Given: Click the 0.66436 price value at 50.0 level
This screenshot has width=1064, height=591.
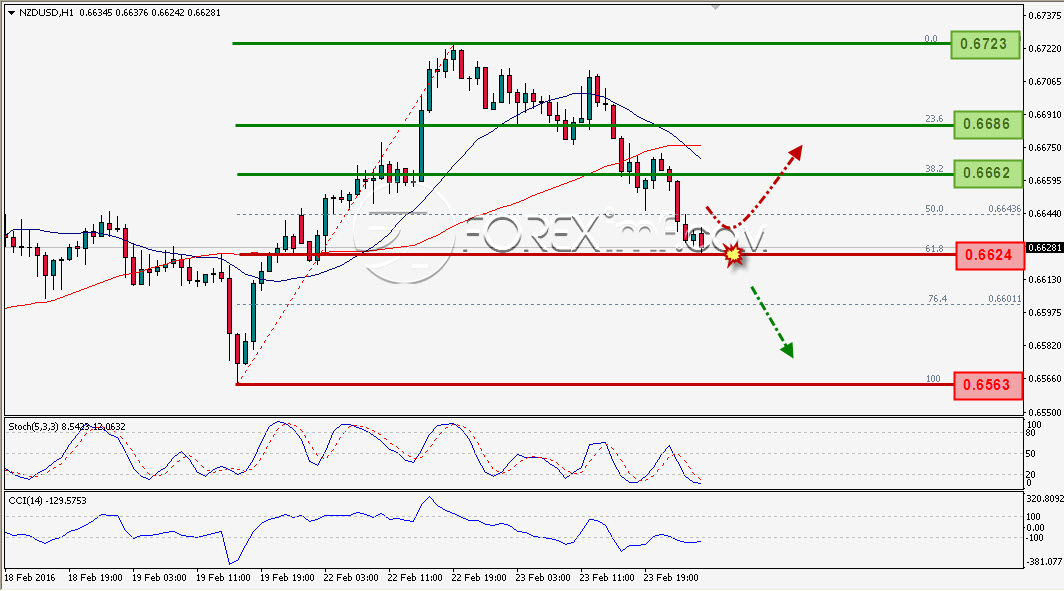Looking at the screenshot, I should tap(1004, 209).
